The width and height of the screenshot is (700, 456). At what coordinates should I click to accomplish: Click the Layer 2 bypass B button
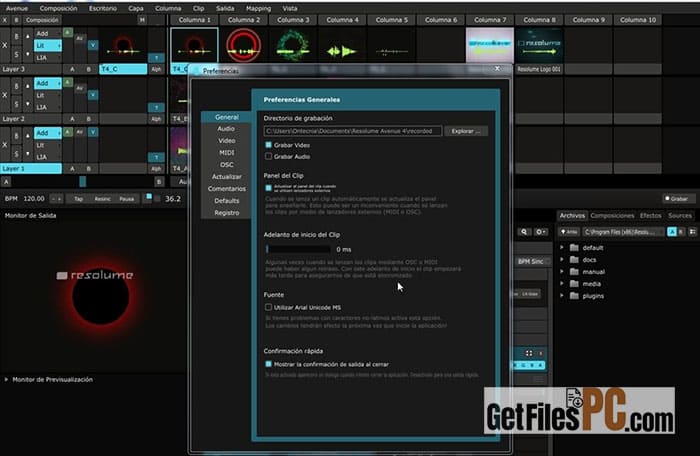pos(17,86)
